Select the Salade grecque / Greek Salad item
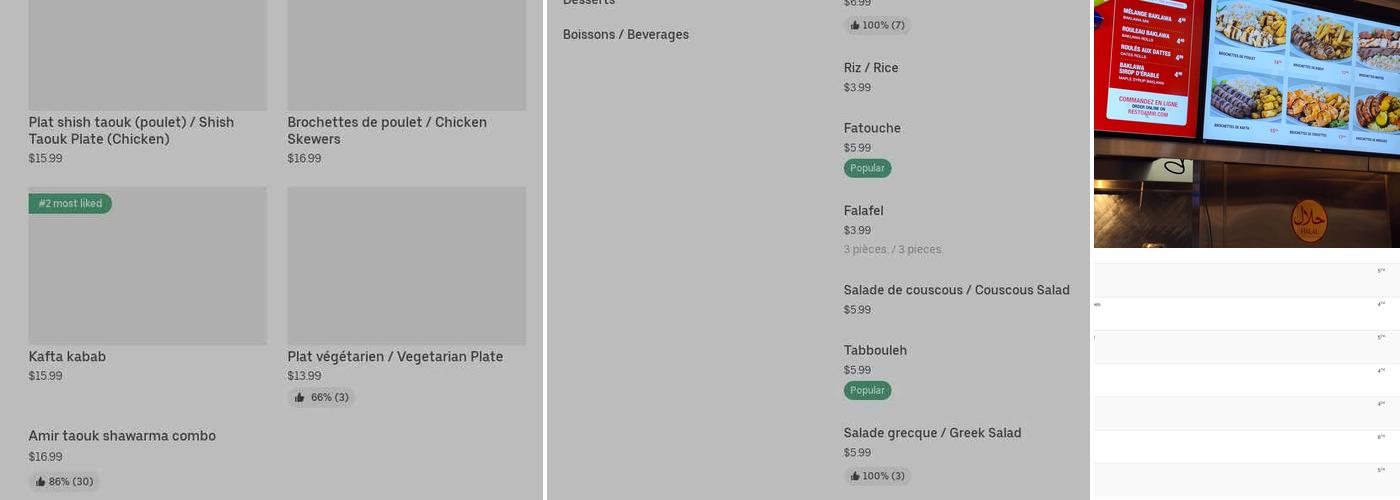Image resolution: width=1400 pixels, height=500 pixels. pos(932,433)
